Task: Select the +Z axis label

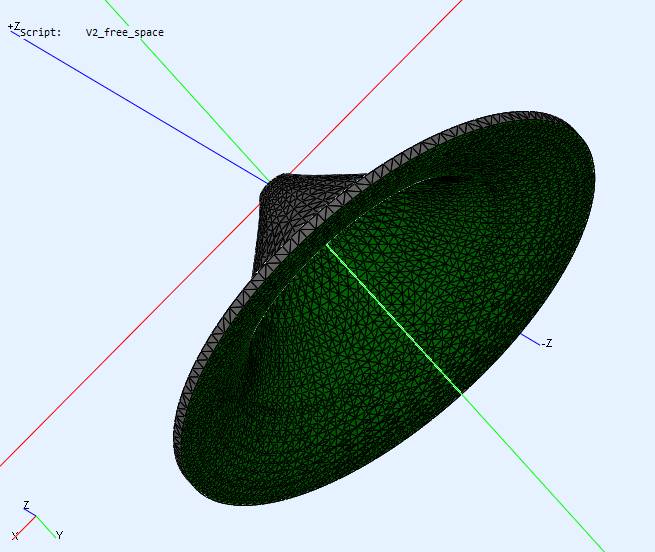Action: (x=14, y=27)
